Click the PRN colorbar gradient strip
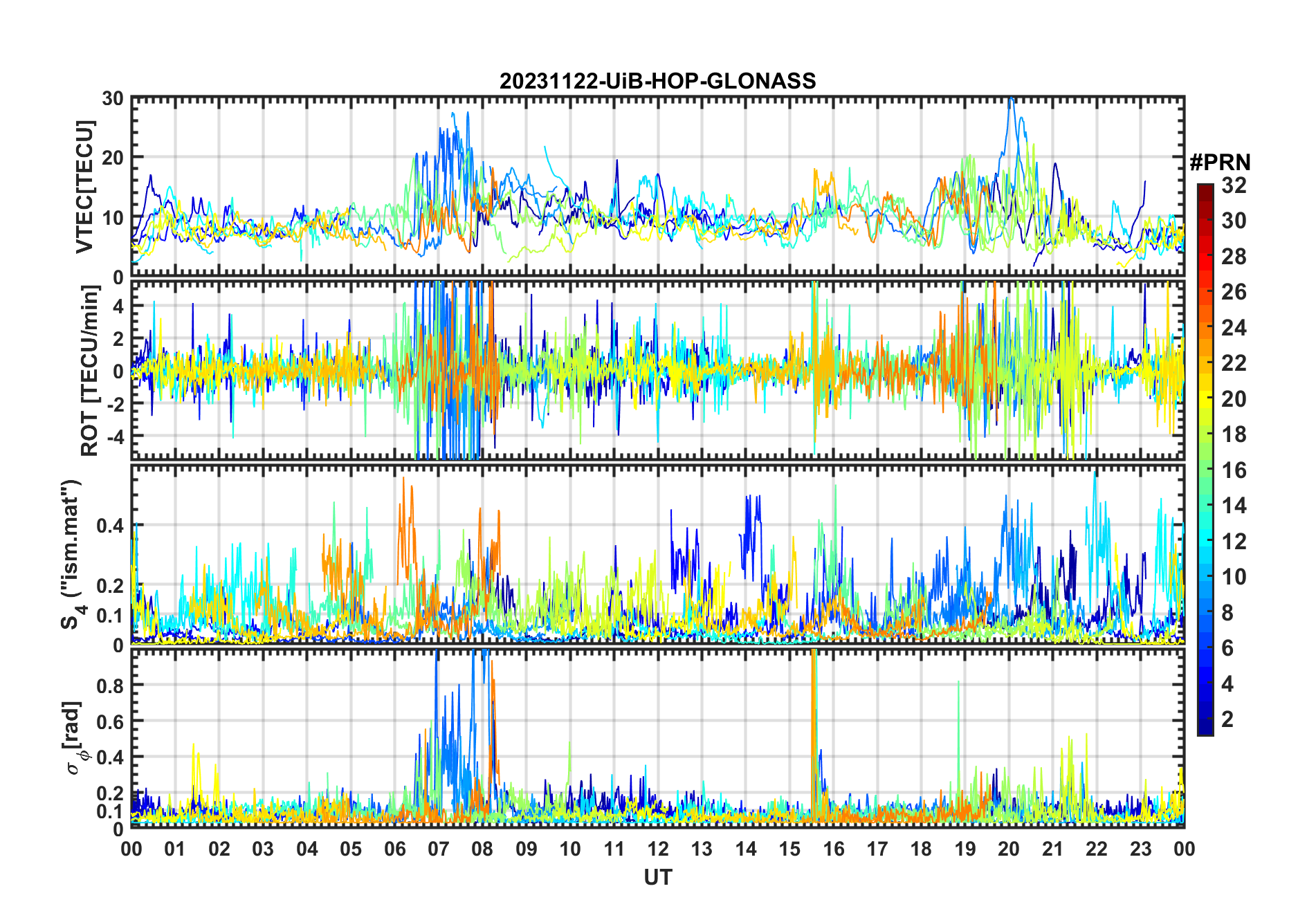This screenshot has height=920, width=1316. [1205, 459]
